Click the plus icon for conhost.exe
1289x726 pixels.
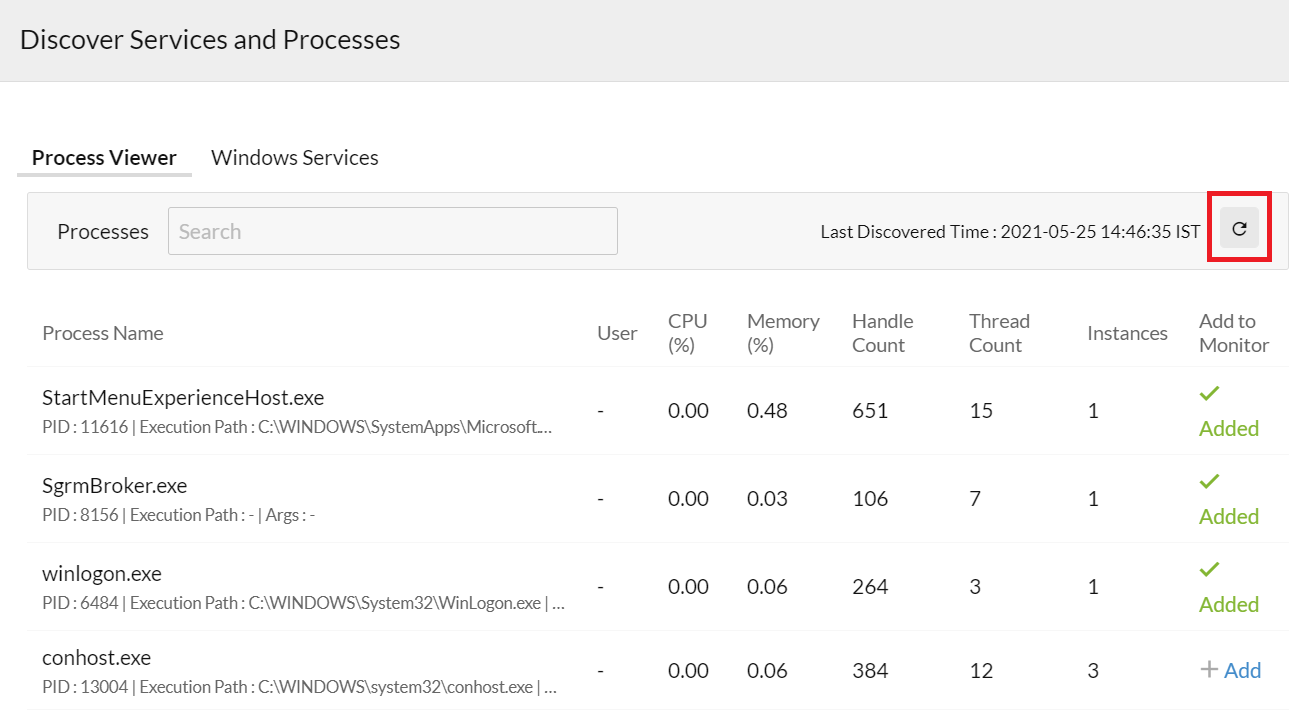[1209, 670]
